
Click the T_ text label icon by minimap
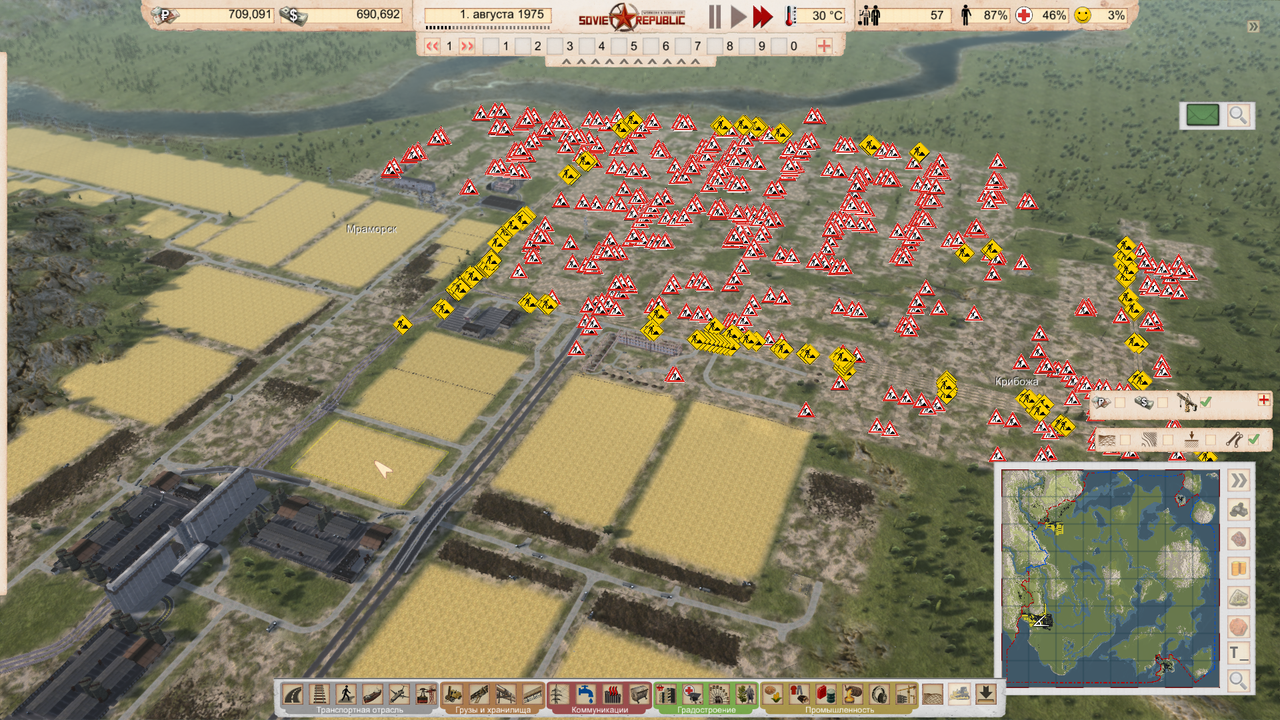[x=1239, y=653]
